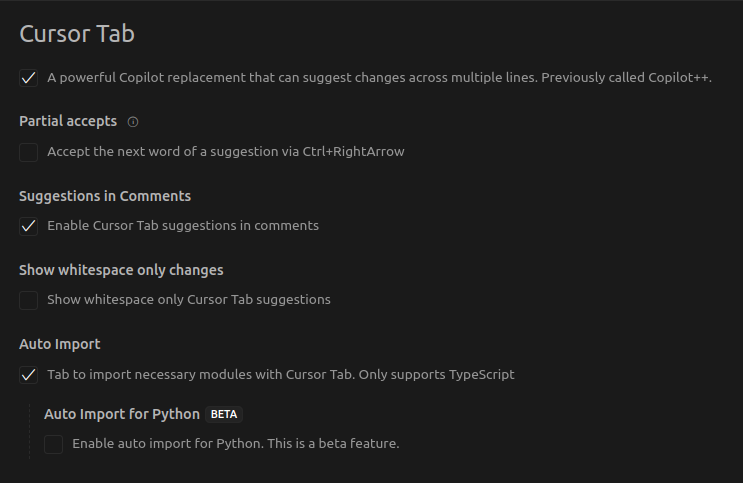Click 'Show whitespace only Cursor Tab suggestions' label
The width and height of the screenshot is (743, 483).
click(189, 300)
